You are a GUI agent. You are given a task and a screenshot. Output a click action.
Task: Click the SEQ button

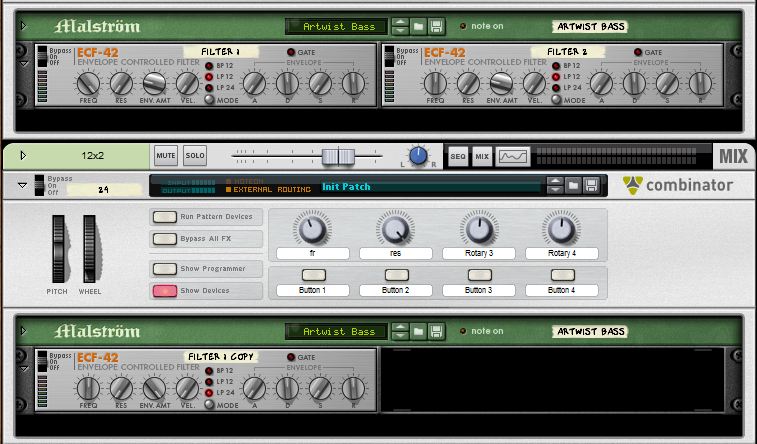click(x=458, y=156)
